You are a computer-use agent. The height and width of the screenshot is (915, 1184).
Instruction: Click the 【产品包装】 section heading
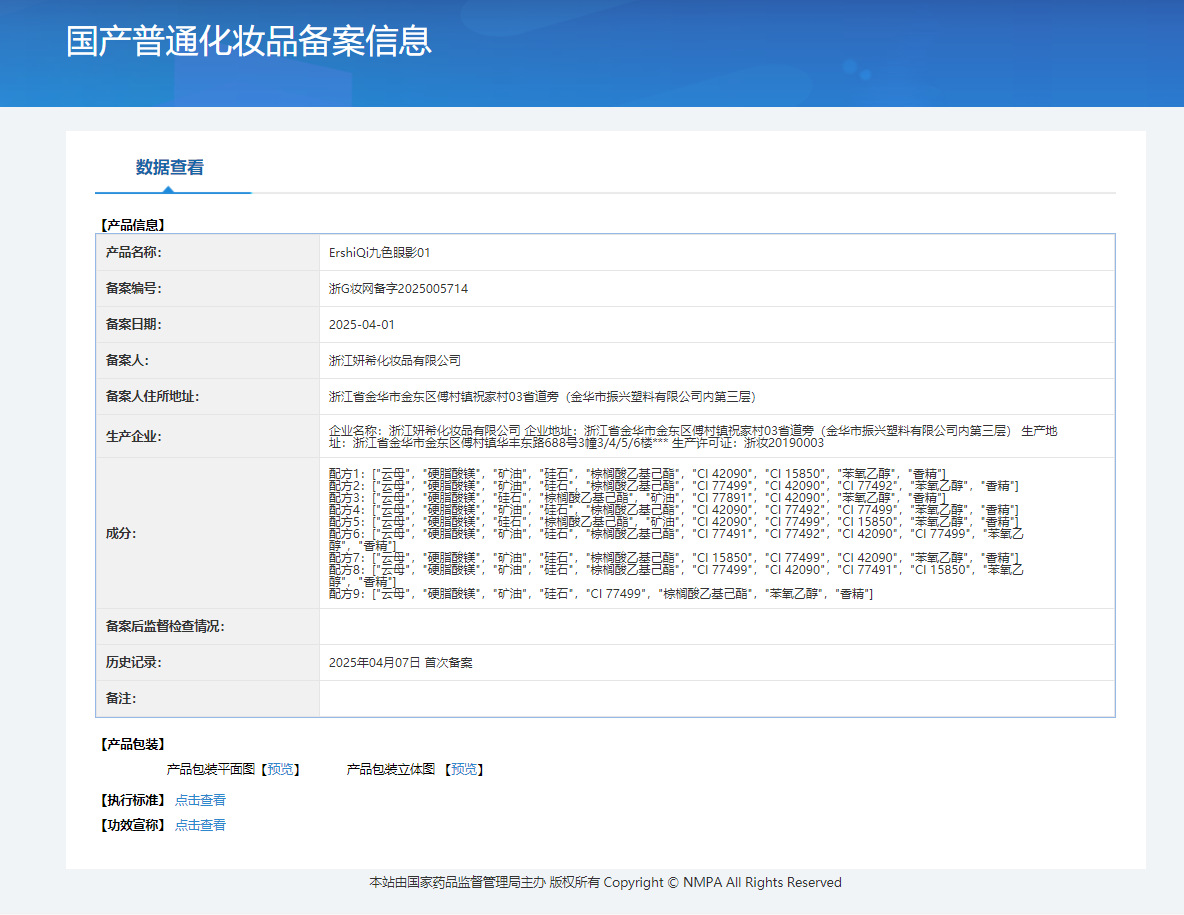pos(132,744)
